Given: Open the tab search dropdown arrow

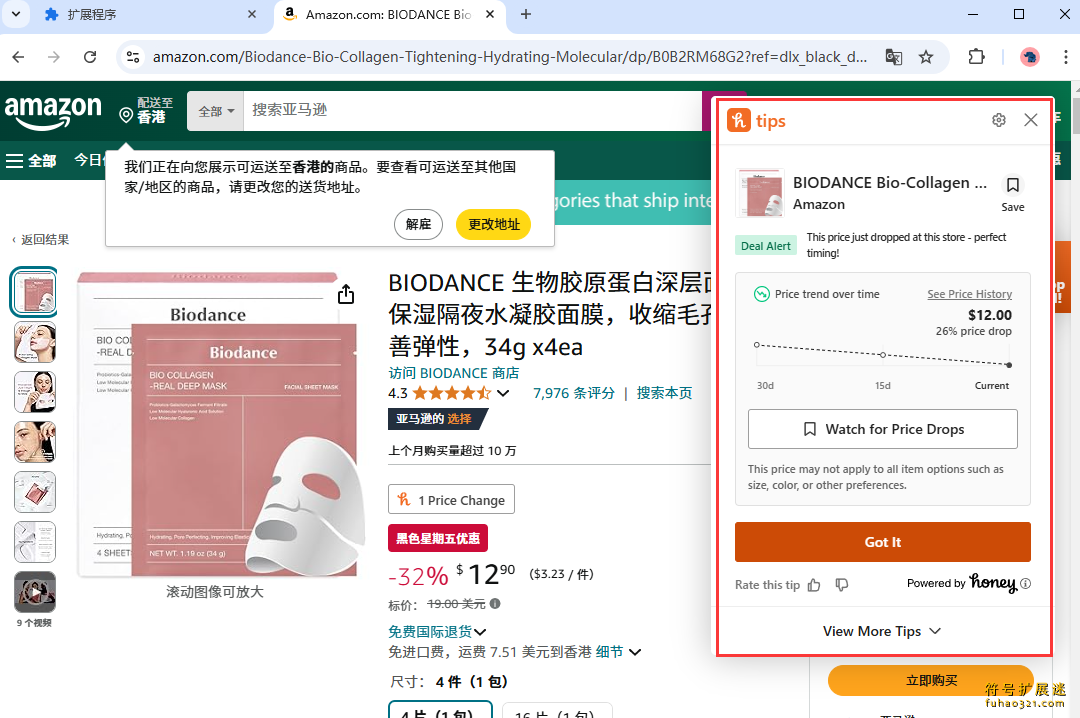Looking at the screenshot, I should click(x=15, y=14).
